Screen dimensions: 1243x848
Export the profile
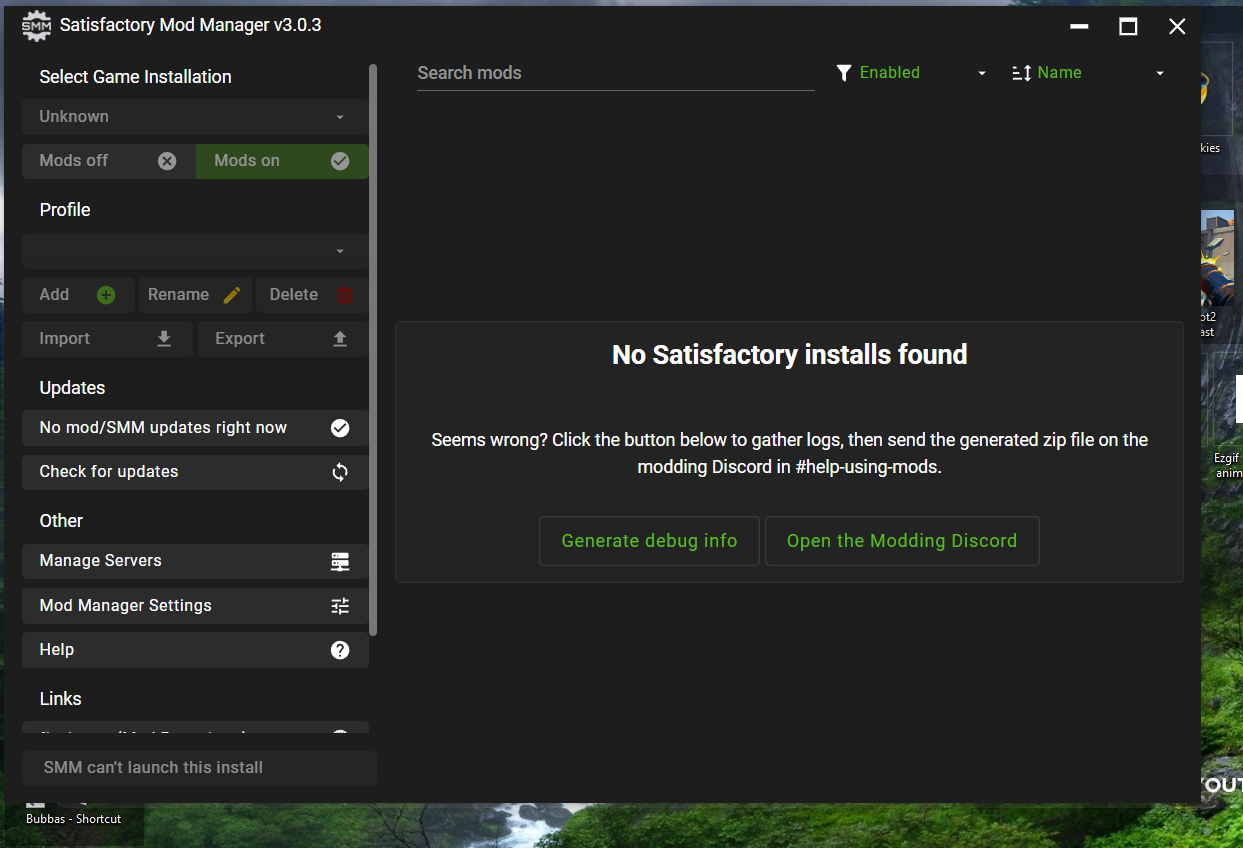click(x=283, y=339)
